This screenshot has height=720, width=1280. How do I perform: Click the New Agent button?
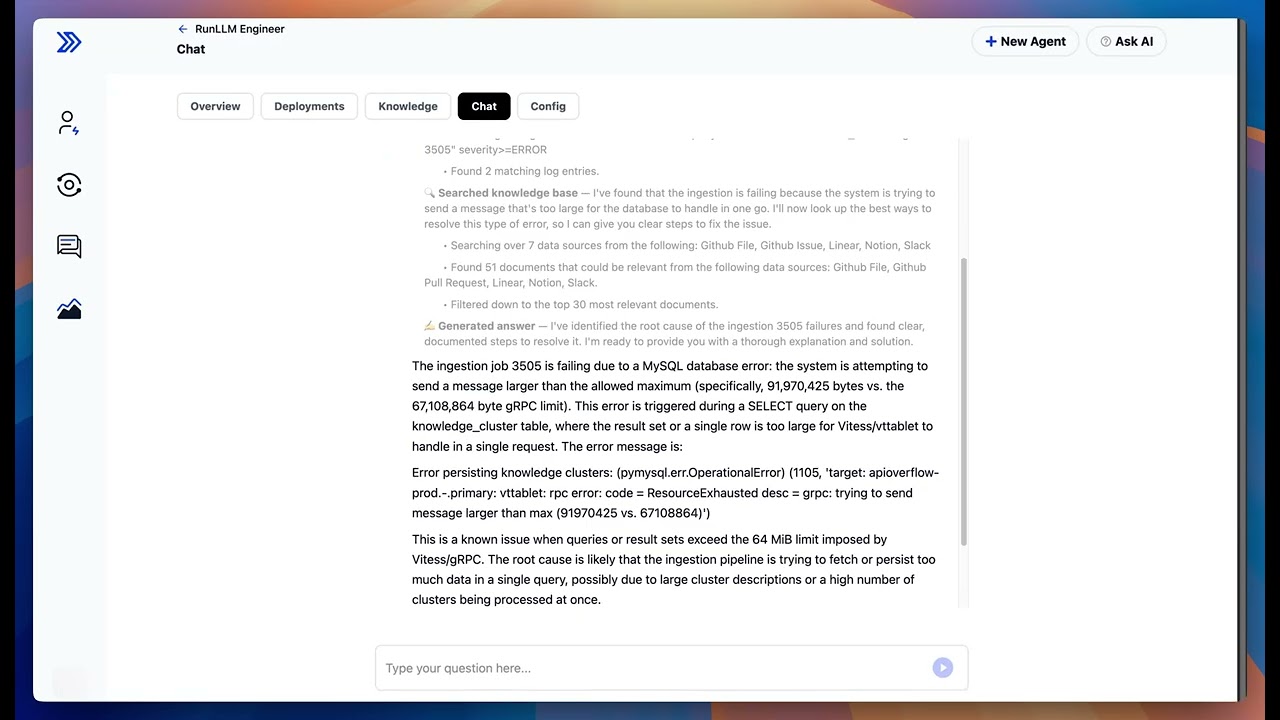pyautogui.click(x=1025, y=41)
